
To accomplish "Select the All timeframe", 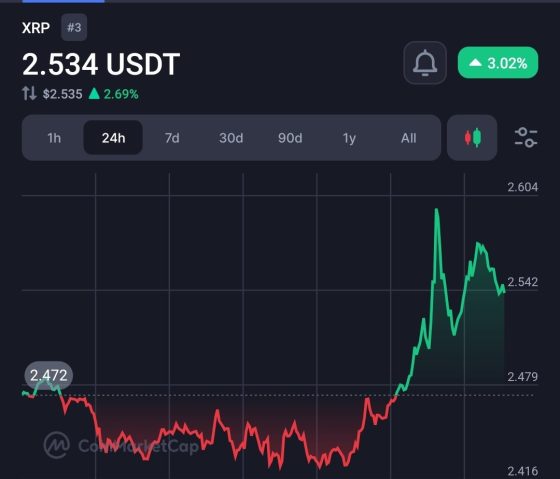I will (x=408, y=138).
